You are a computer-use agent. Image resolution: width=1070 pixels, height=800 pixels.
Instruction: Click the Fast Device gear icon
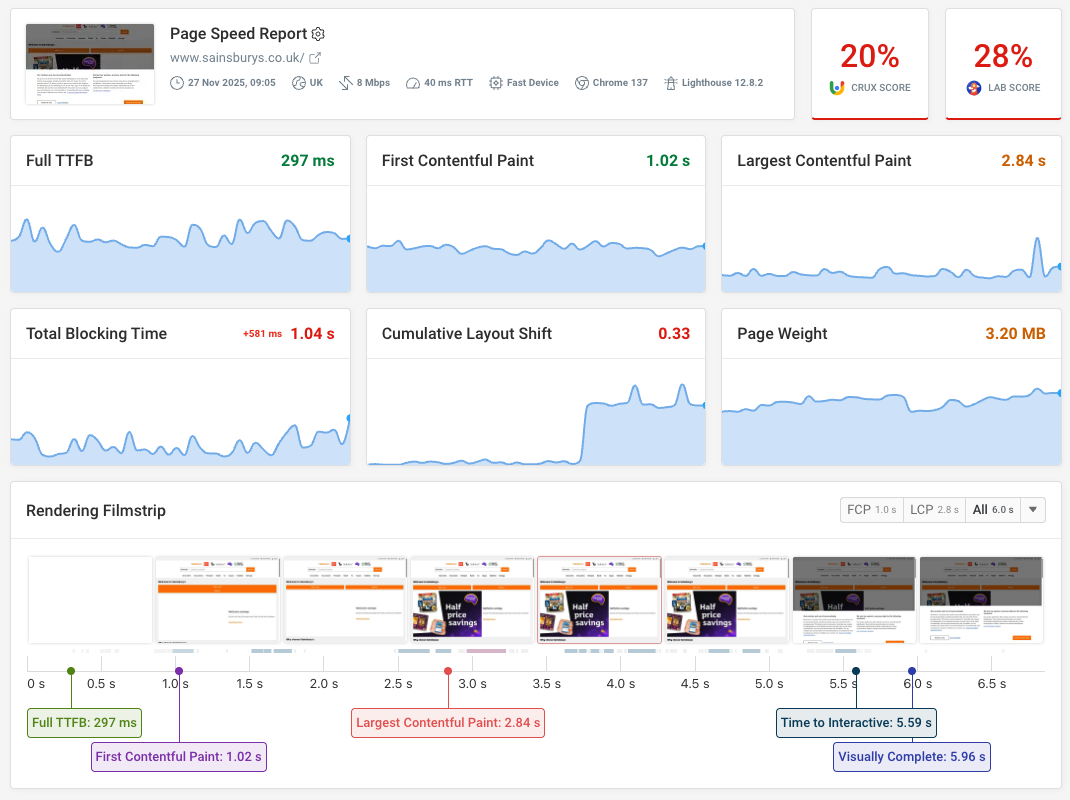[x=496, y=82]
